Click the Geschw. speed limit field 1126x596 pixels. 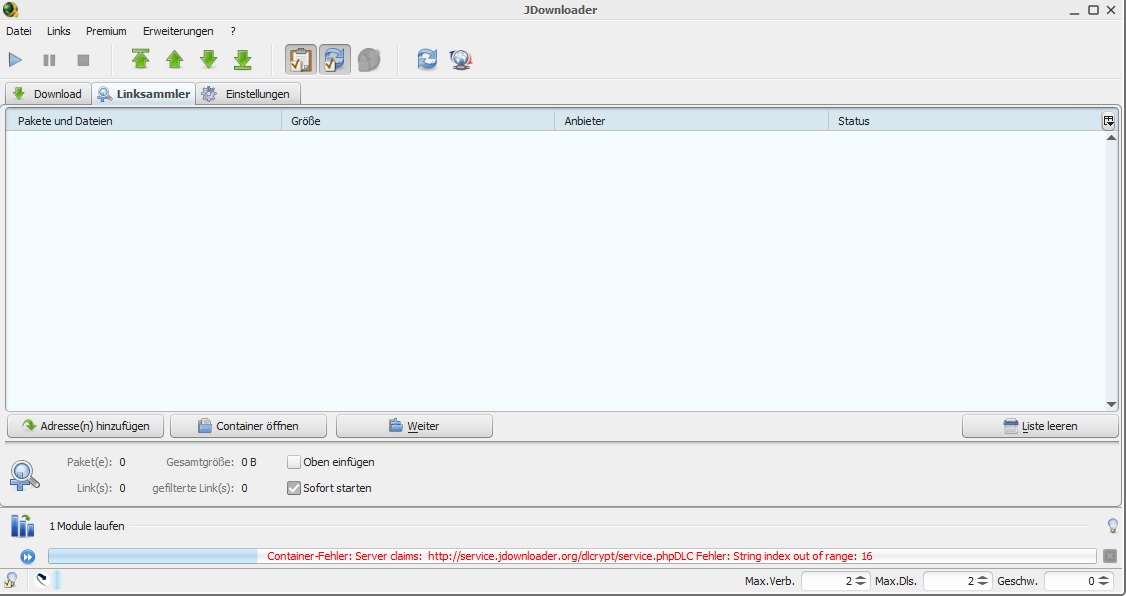(1070, 581)
